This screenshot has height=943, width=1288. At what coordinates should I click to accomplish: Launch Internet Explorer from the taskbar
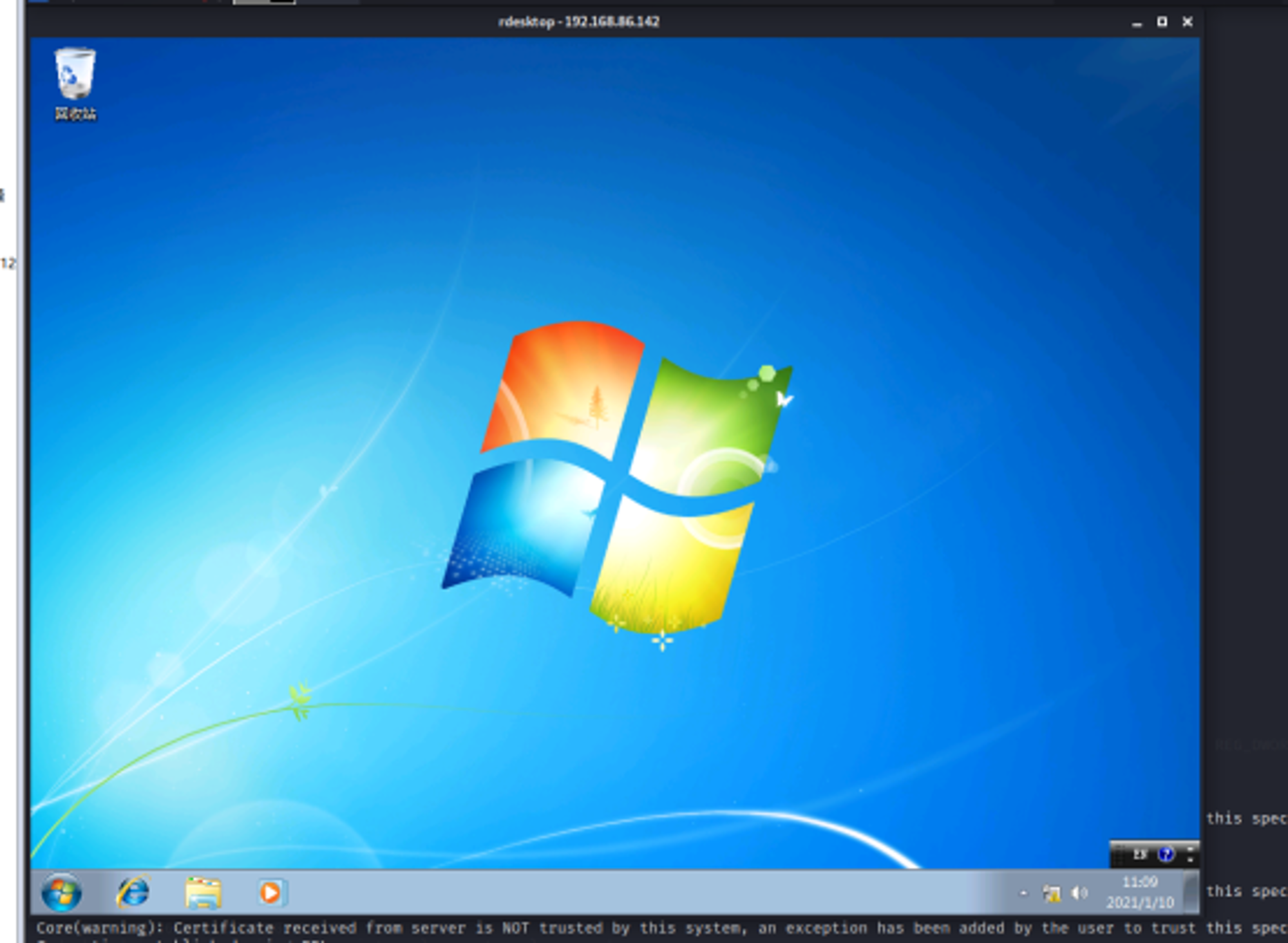(133, 893)
